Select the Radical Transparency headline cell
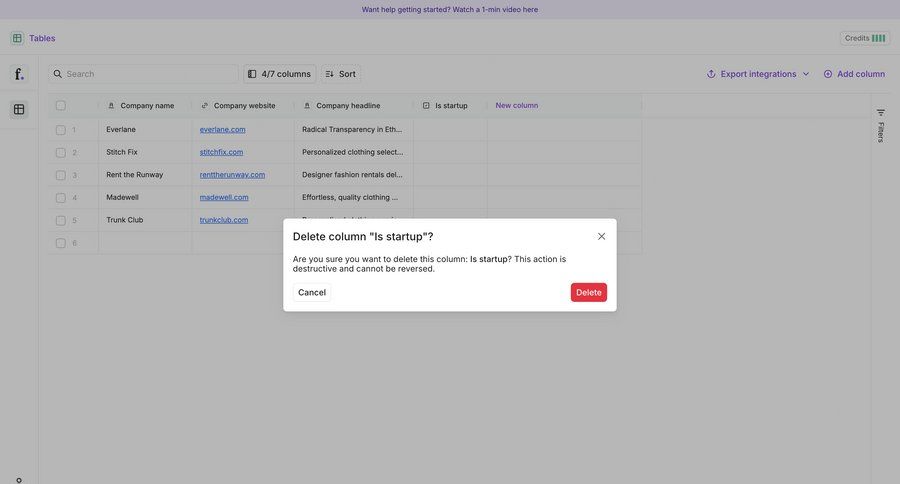 tap(354, 130)
